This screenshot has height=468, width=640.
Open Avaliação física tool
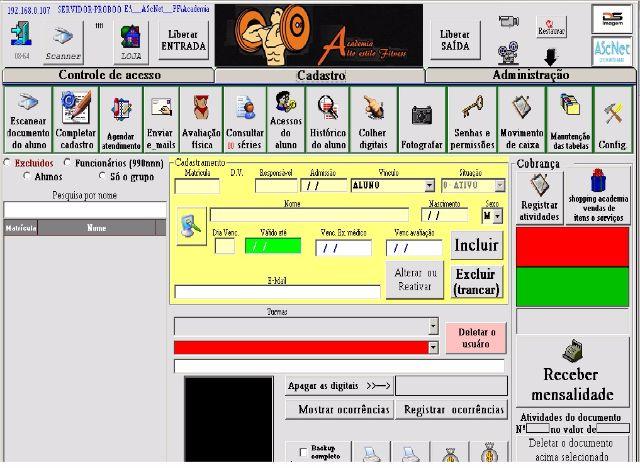[x=201, y=120]
